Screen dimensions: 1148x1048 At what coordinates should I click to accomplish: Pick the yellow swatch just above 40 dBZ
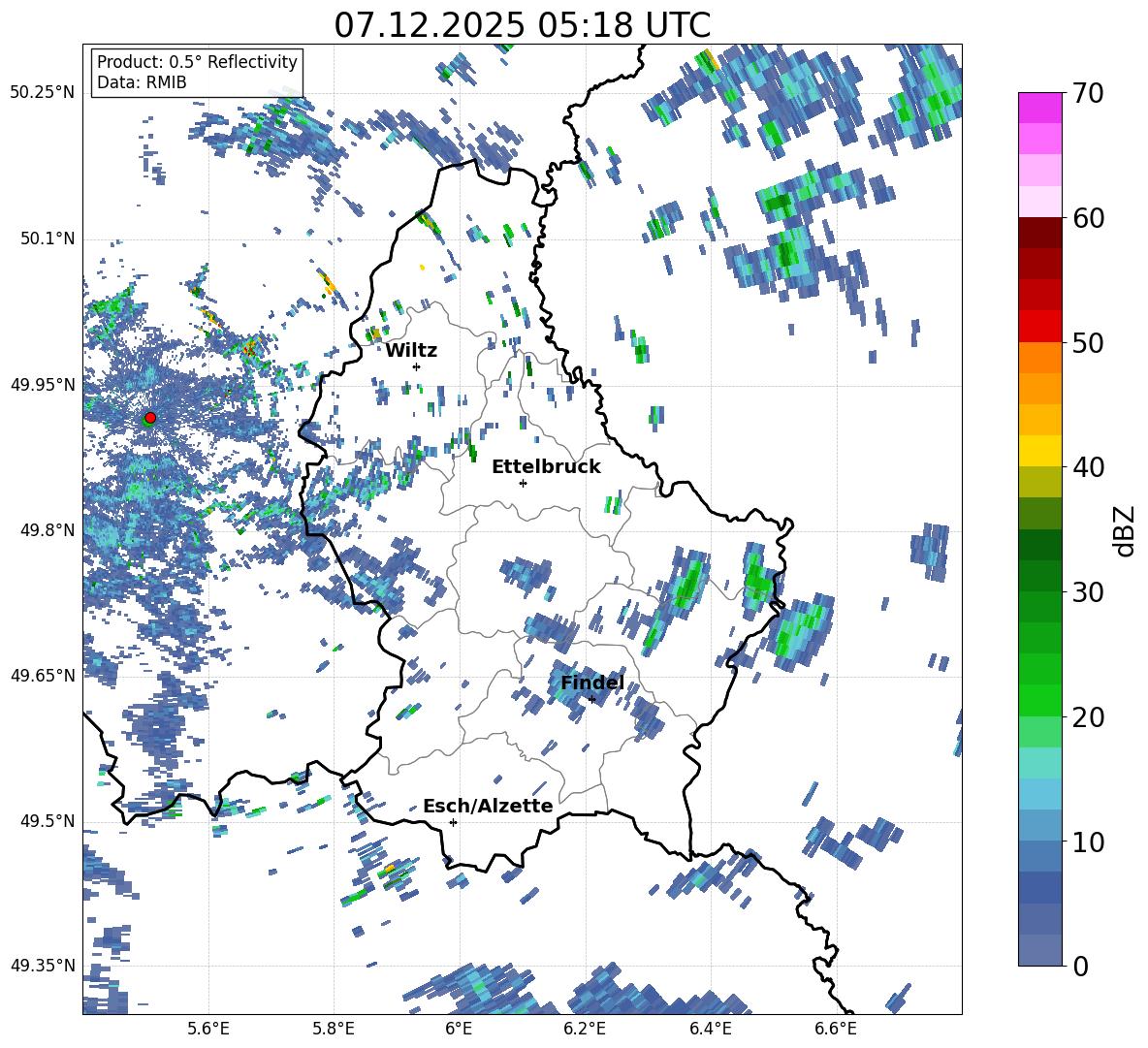(1040, 451)
